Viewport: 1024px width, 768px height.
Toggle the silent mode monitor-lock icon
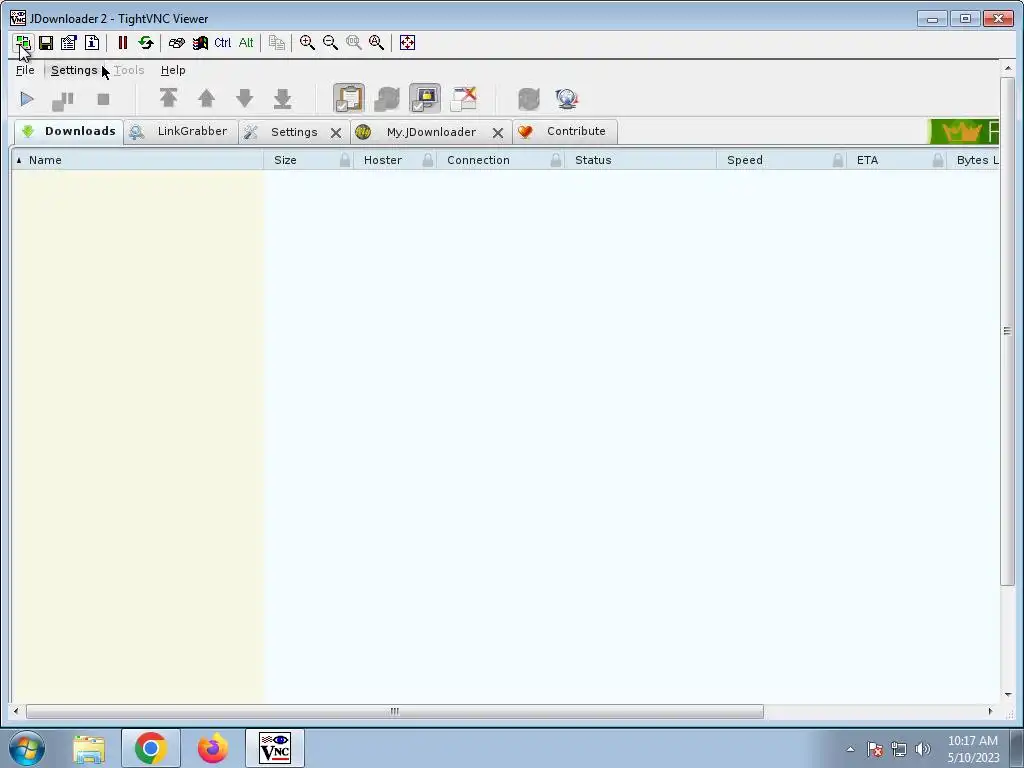pyautogui.click(x=425, y=99)
